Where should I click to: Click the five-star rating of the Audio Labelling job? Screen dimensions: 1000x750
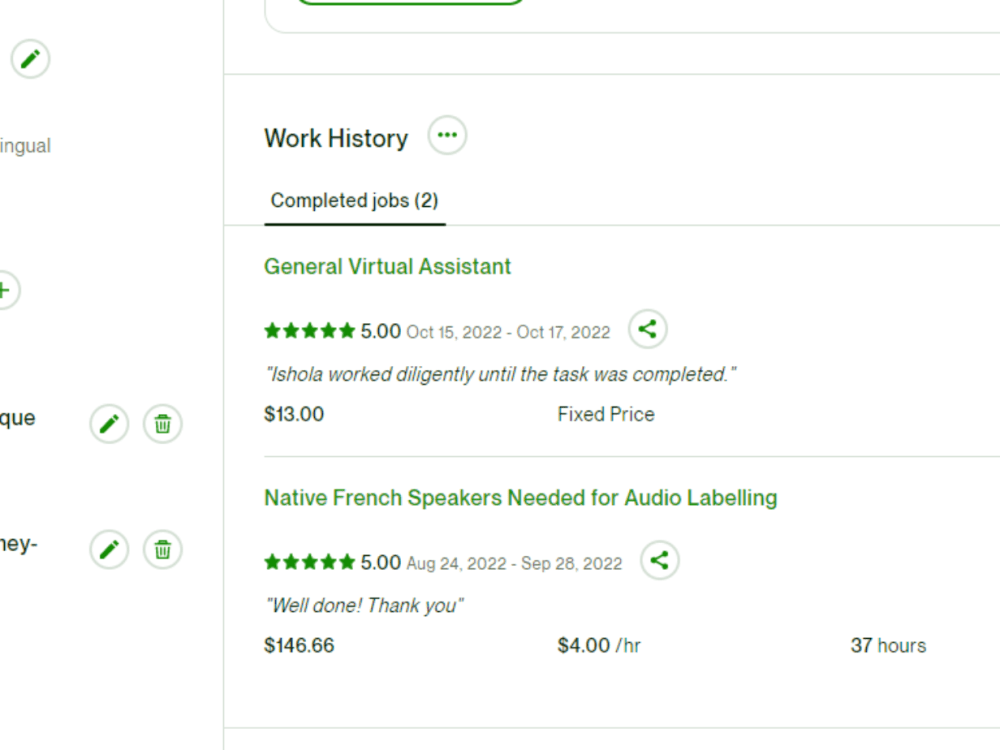click(310, 562)
